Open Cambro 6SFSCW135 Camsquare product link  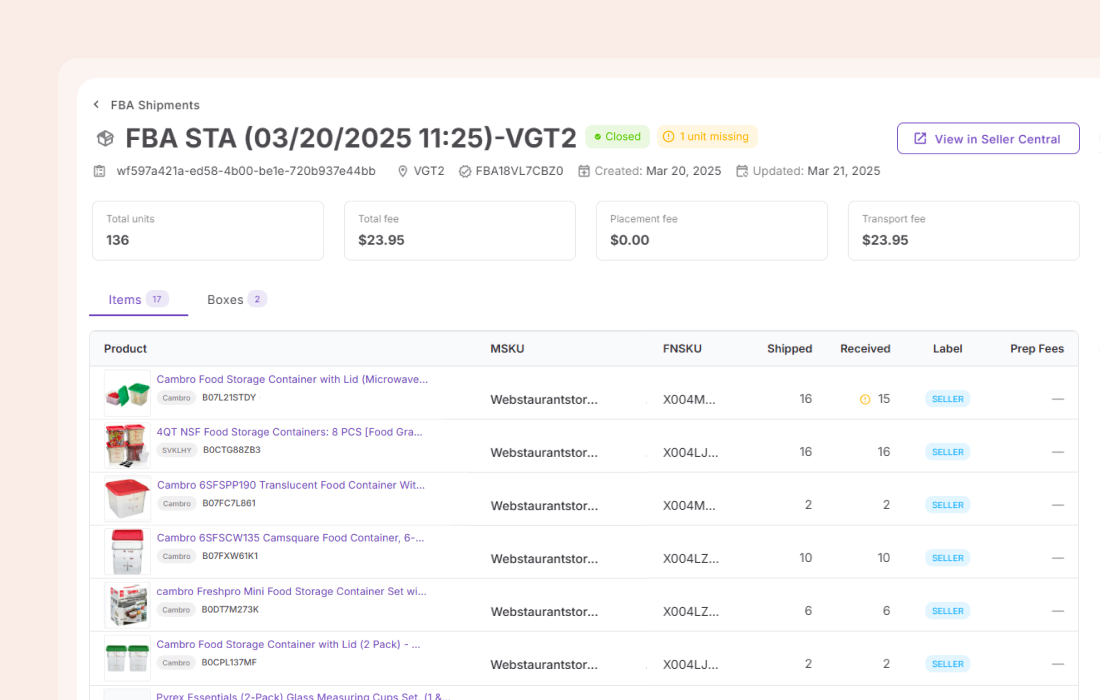pos(290,538)
